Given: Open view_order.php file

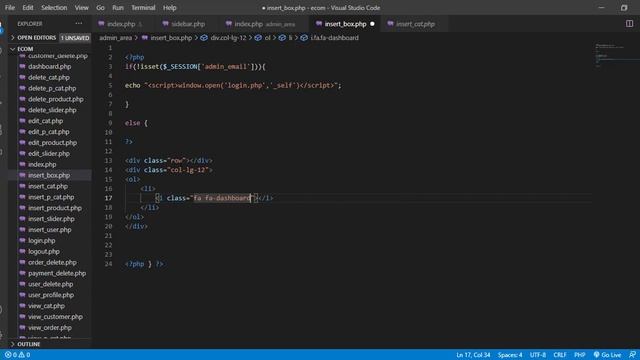Looking at the screenshot, I should (50, 328).
